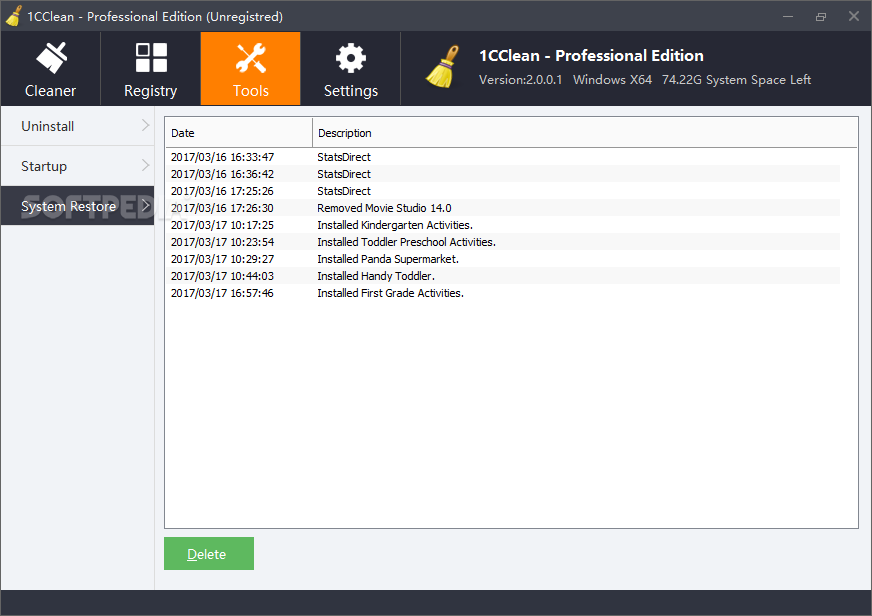This screenshot has height=616, width=872.
Task: Click the date 2017/03/17 10:23:54
Action: [x=222, y=242]
